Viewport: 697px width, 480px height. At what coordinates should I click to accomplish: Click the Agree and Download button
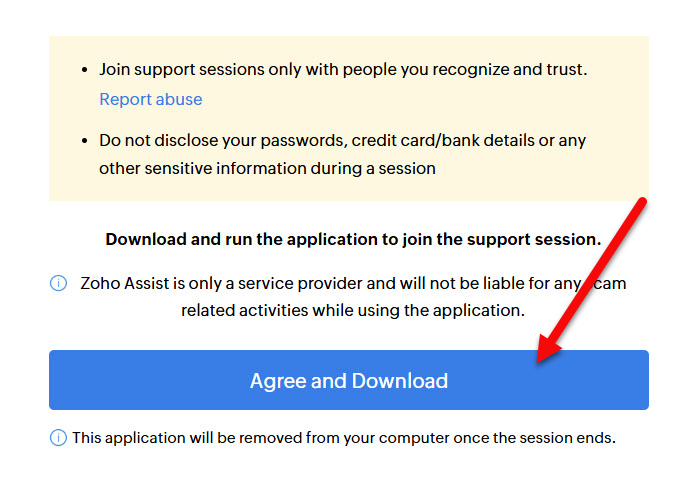pos(348,380)
